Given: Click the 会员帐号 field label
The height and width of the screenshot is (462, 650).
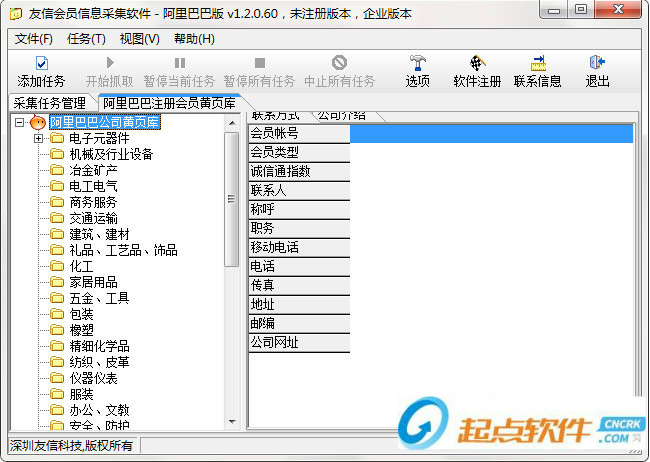Looking at the screenshot, I should 299,134.
